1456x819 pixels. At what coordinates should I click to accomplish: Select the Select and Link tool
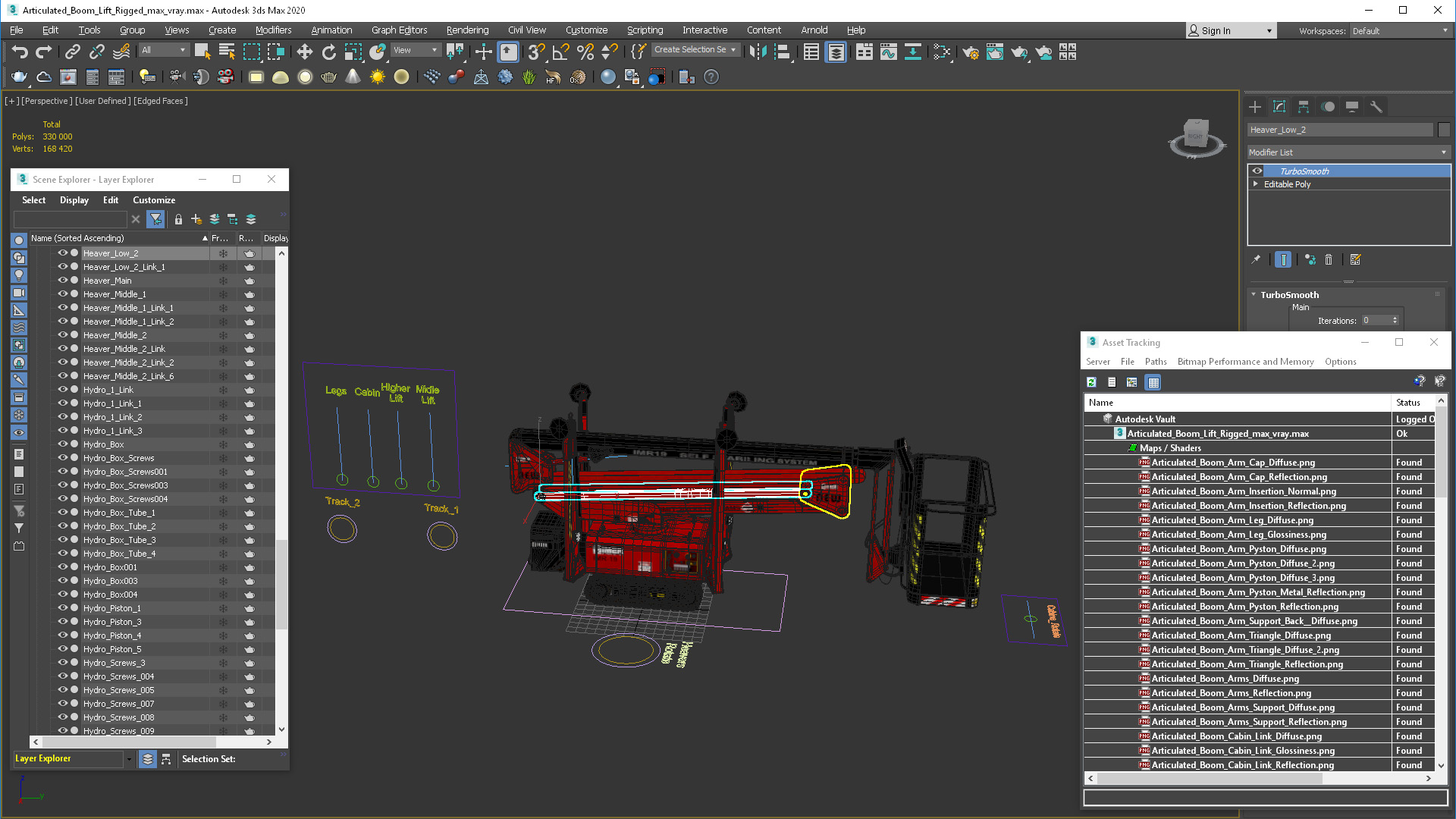(x=72, y=52)
